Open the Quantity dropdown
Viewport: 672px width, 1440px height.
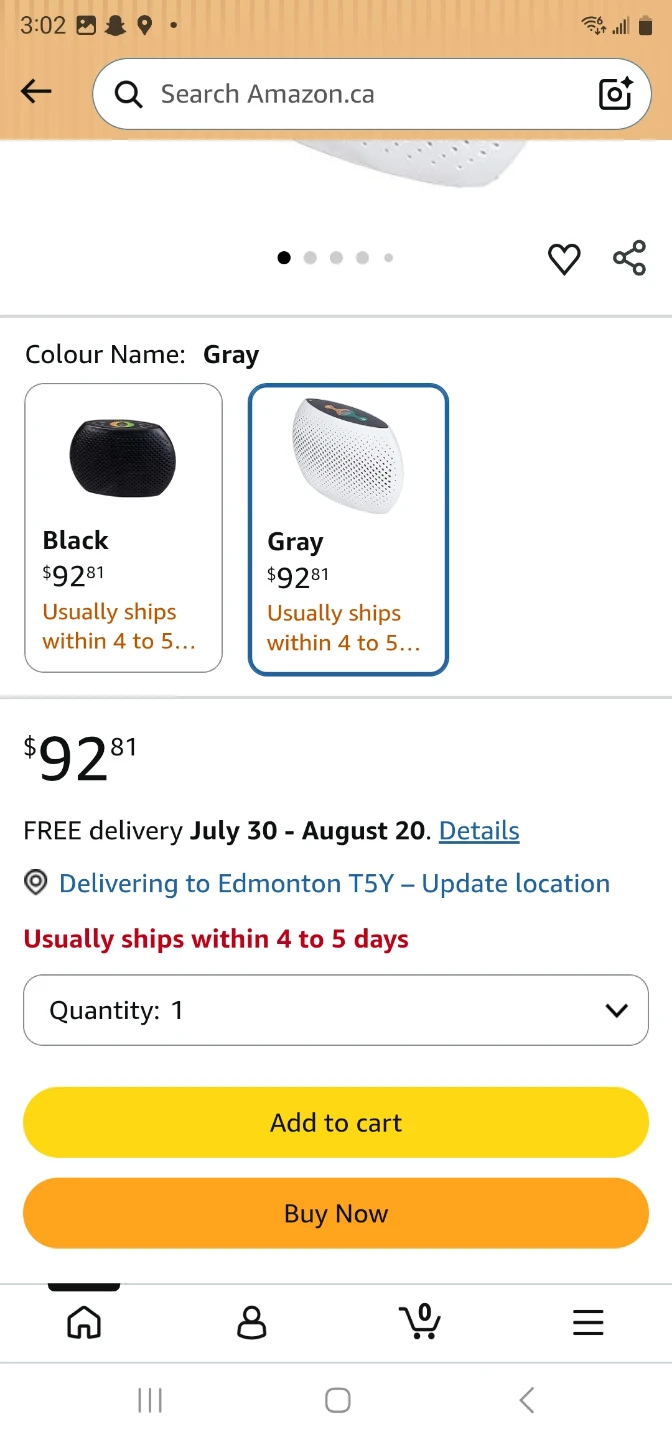click(336, 1010)
